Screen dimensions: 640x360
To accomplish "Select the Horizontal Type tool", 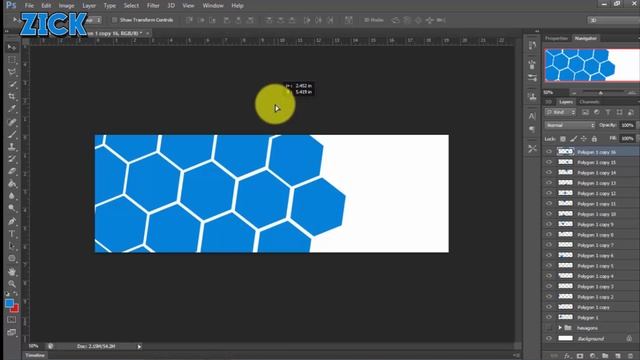I will click(x=12, y=234).
